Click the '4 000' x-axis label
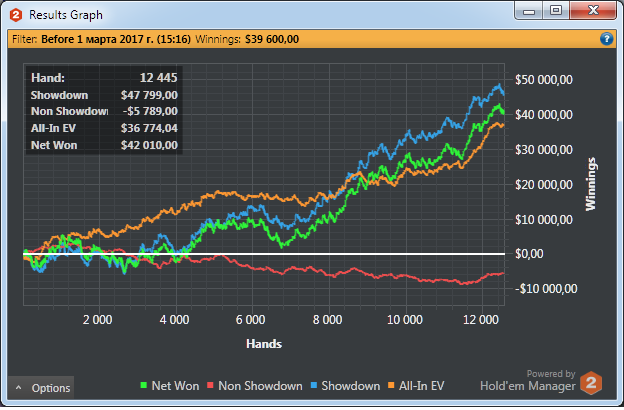Image resolution: width=624 pixels, height=410 pixels. (x=174, y=320)
